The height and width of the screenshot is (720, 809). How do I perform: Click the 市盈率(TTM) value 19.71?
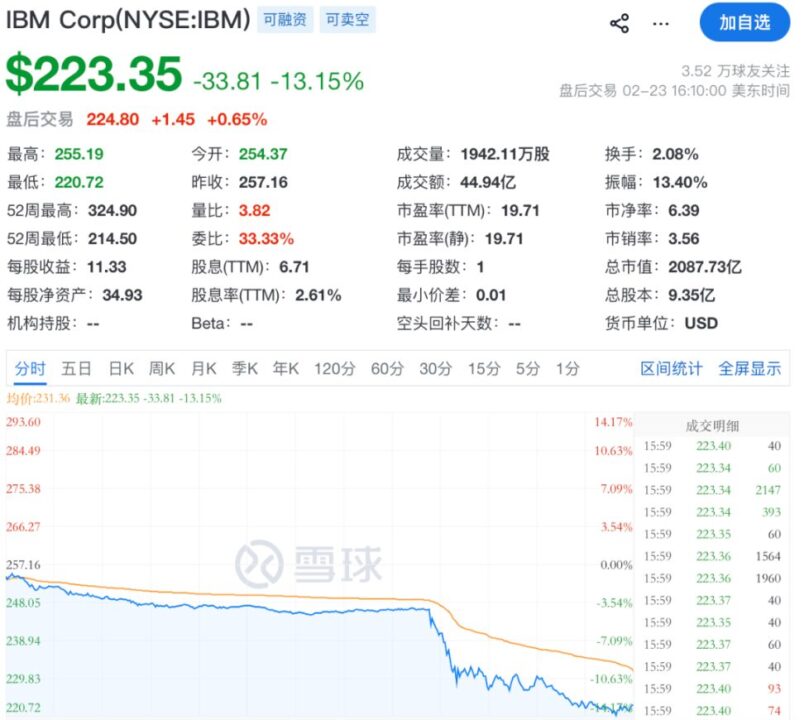[520, 211]
